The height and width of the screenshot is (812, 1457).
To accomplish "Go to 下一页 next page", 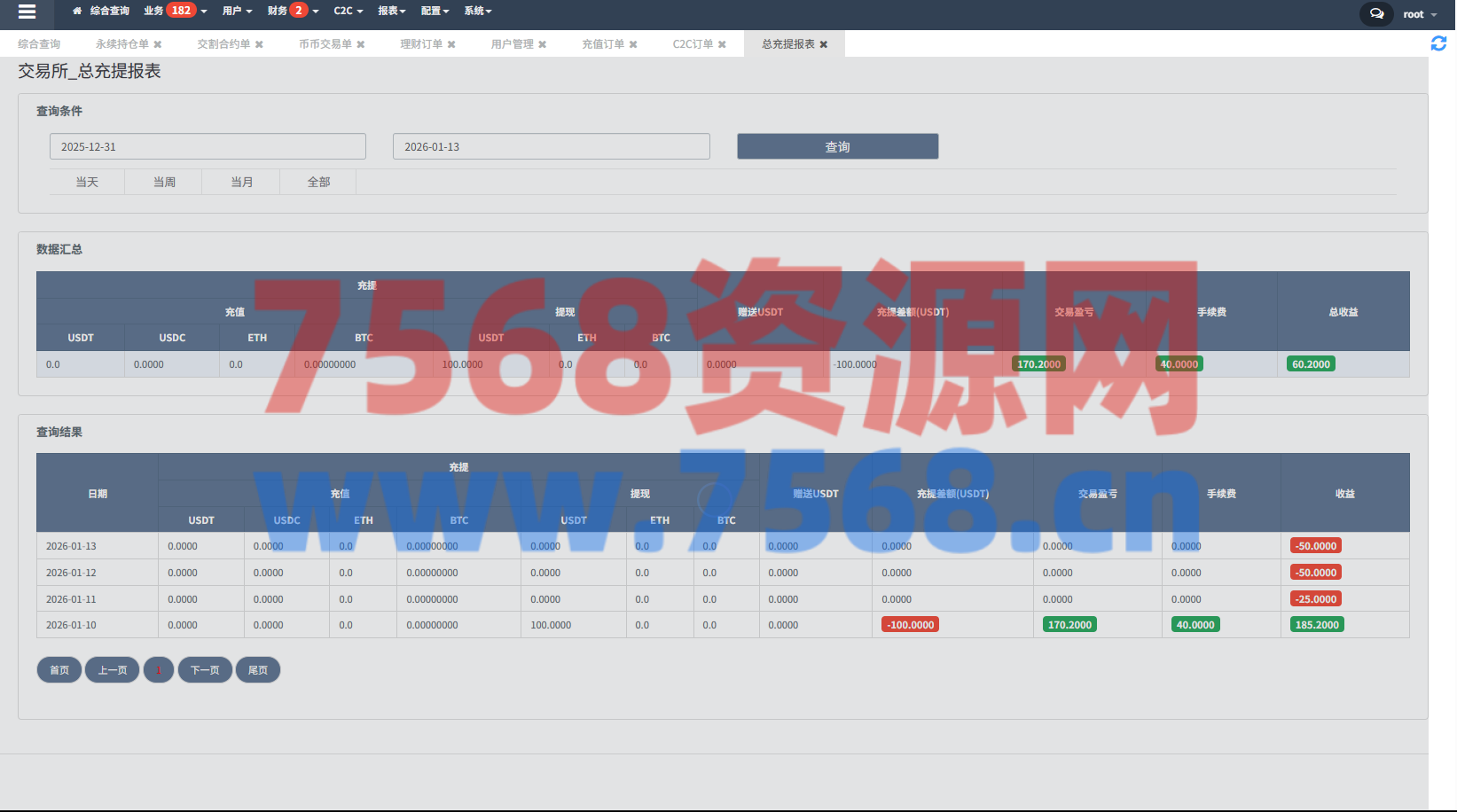I will click(x=205, y=670).
